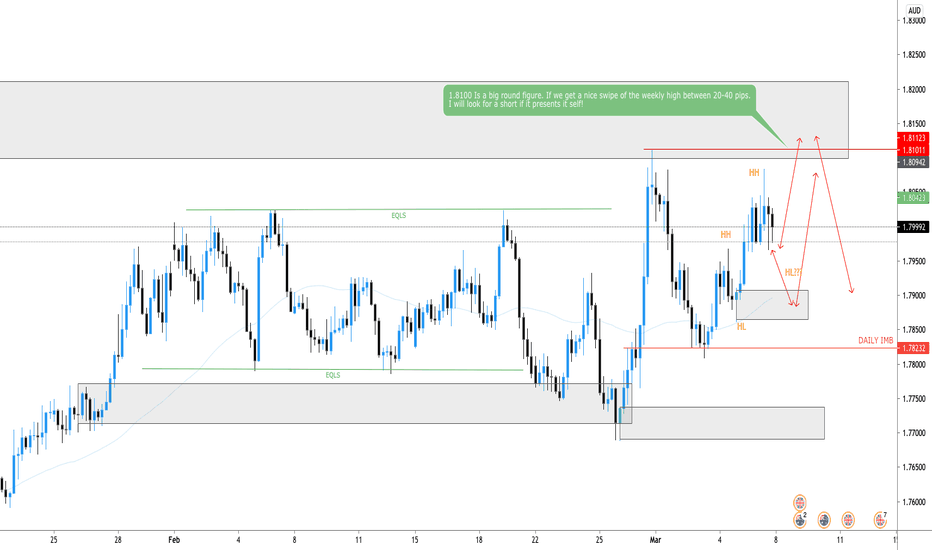Screen dimensions: 932x550
Task: Click UK event icon stacked above Australia icon
Action: [800, 503]
